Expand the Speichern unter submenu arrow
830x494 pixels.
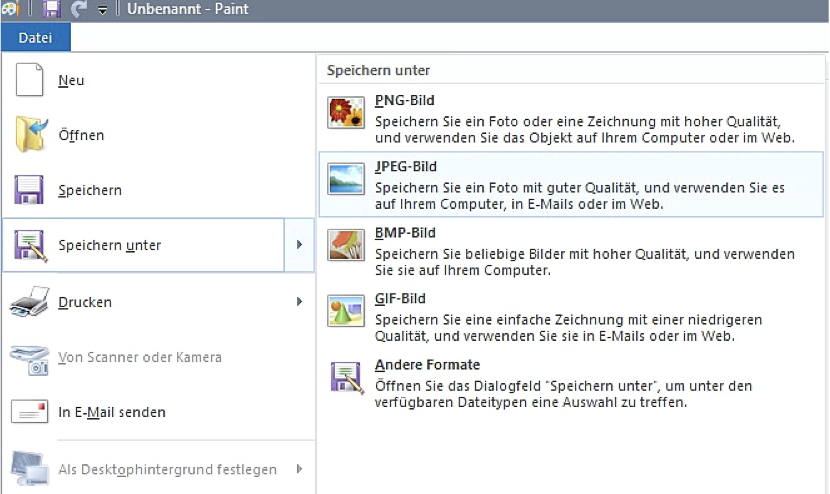click(300, 245)
